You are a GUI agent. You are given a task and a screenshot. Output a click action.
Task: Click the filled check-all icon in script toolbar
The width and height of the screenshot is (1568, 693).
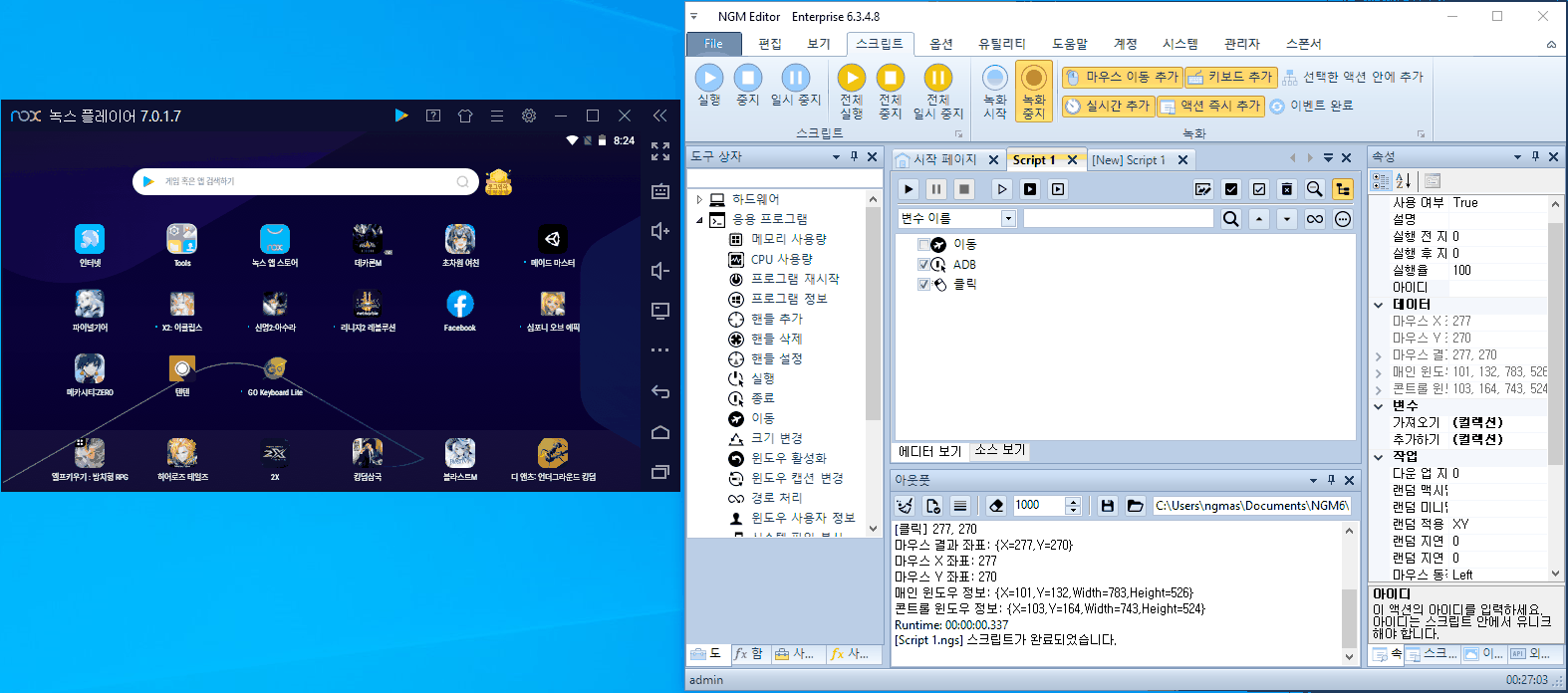point(1231,189)
